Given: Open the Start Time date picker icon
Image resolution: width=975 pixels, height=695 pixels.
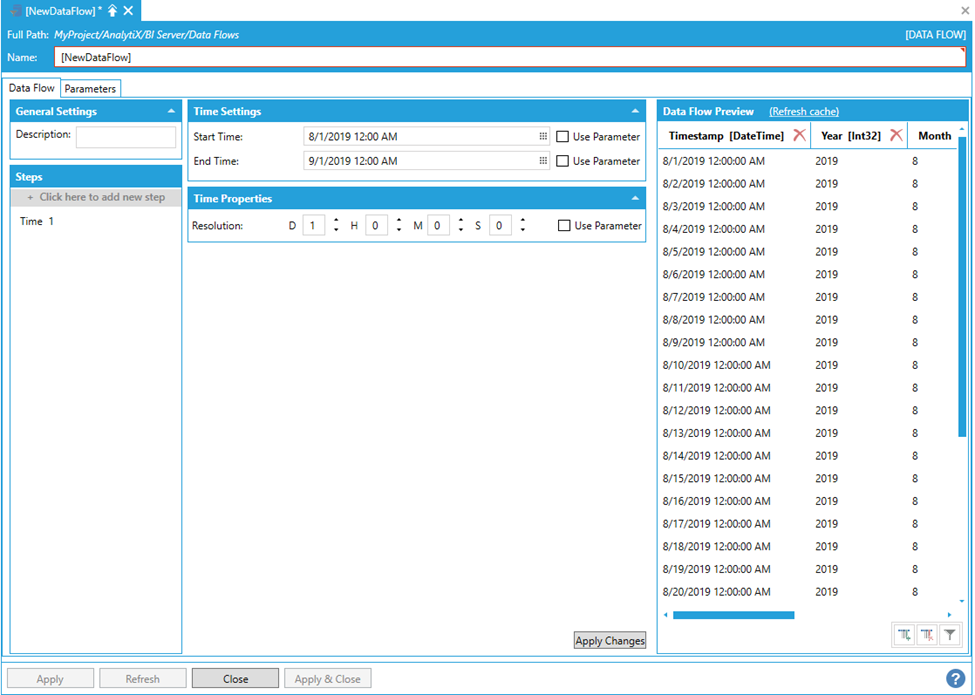Looking at the screenshot, I should tap(543, 137).
